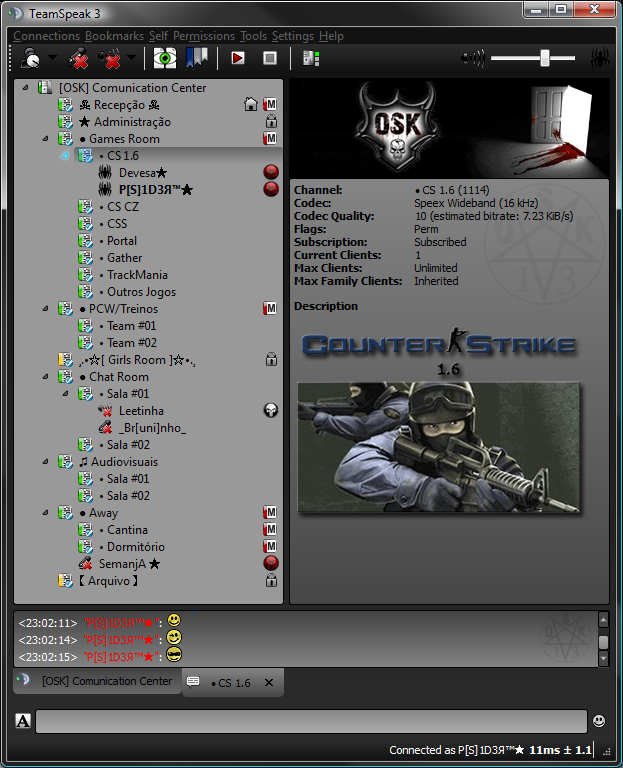
Task: Click the subscribe all channels eye icon
Action: pyautogui.click(x=165, y=58)
